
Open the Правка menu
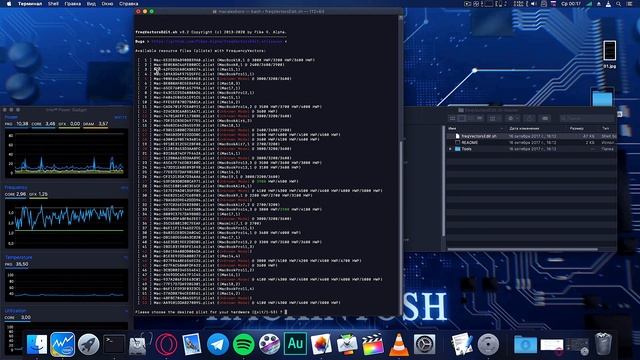pos(72,4)
